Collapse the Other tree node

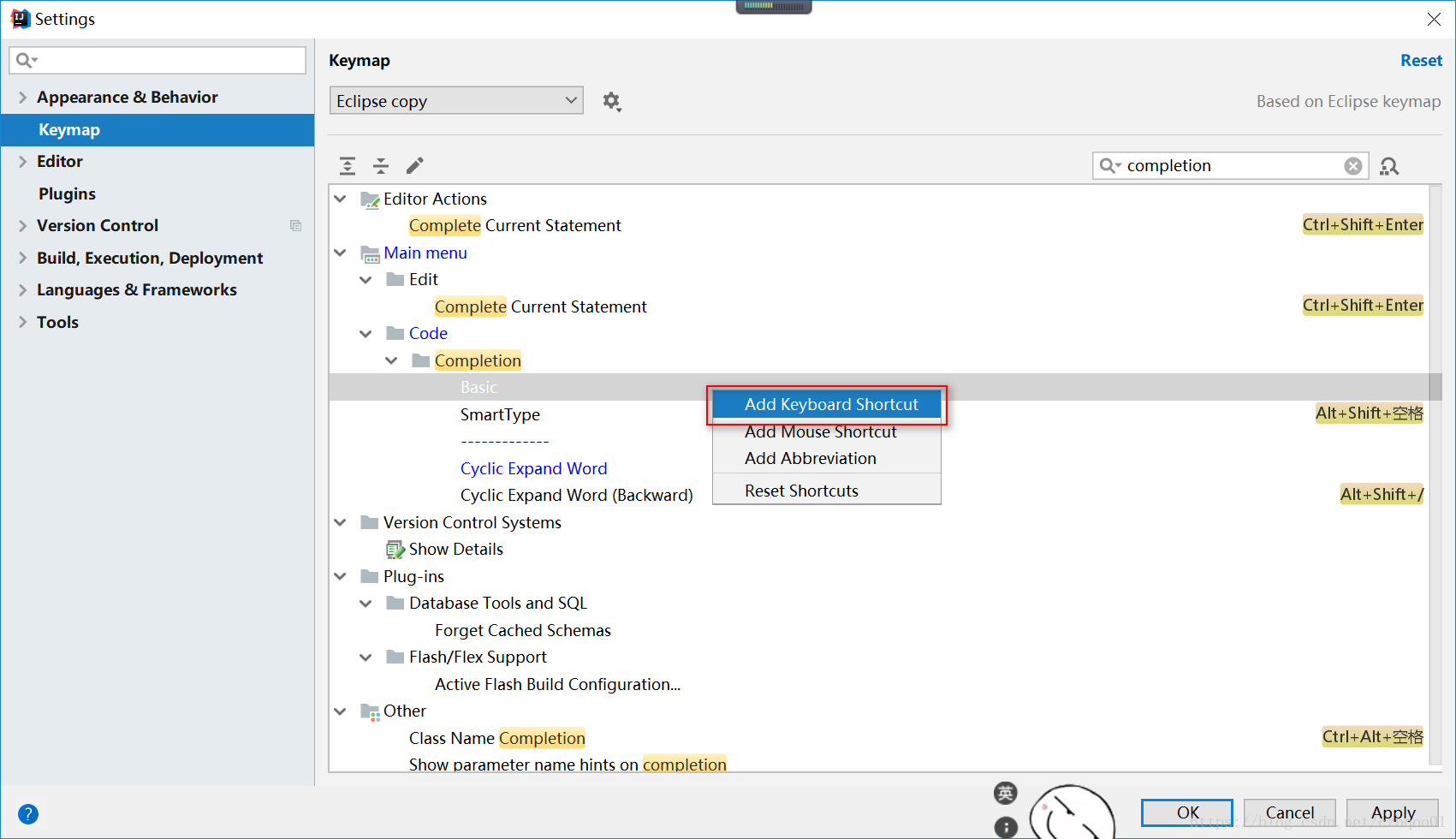(x=341, y=711)
